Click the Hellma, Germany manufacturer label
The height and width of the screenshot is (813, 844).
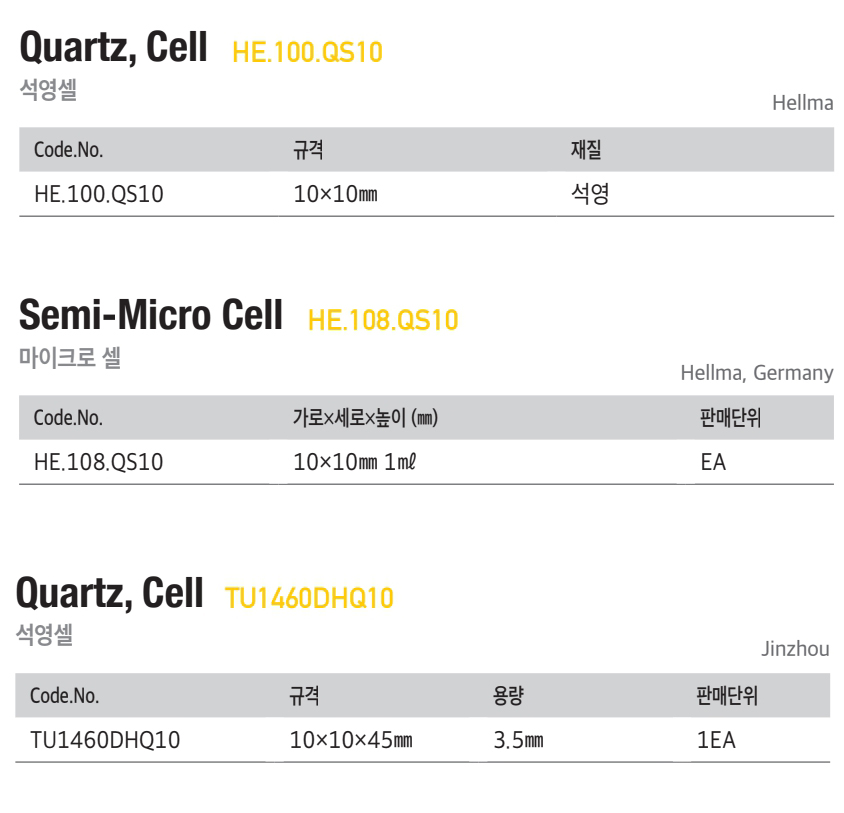pos(757,373)
